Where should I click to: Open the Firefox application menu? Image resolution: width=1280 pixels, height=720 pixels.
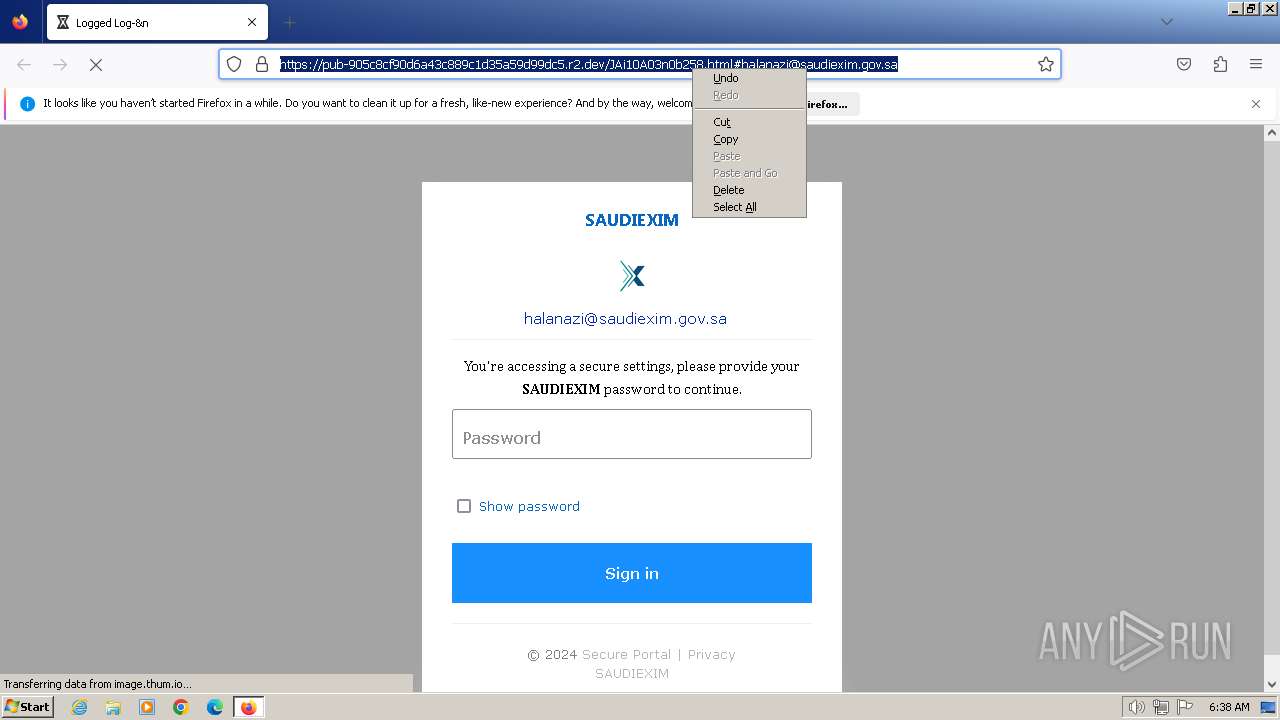pos(1256,64)
